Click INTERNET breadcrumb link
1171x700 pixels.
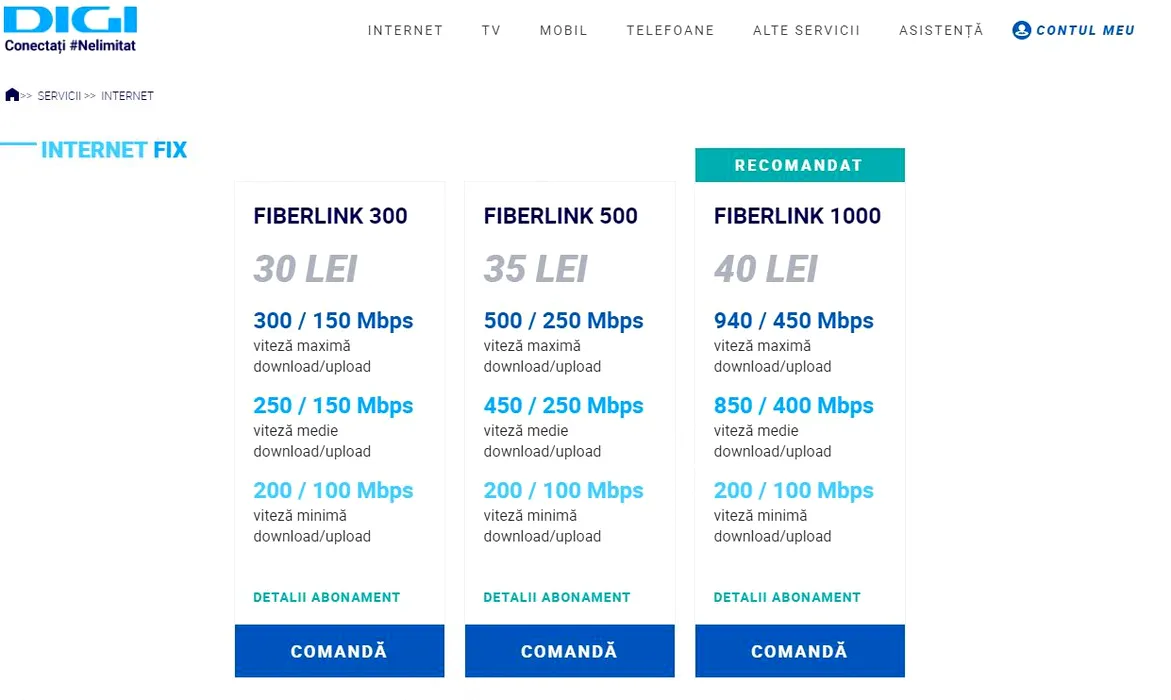[127, 96]
